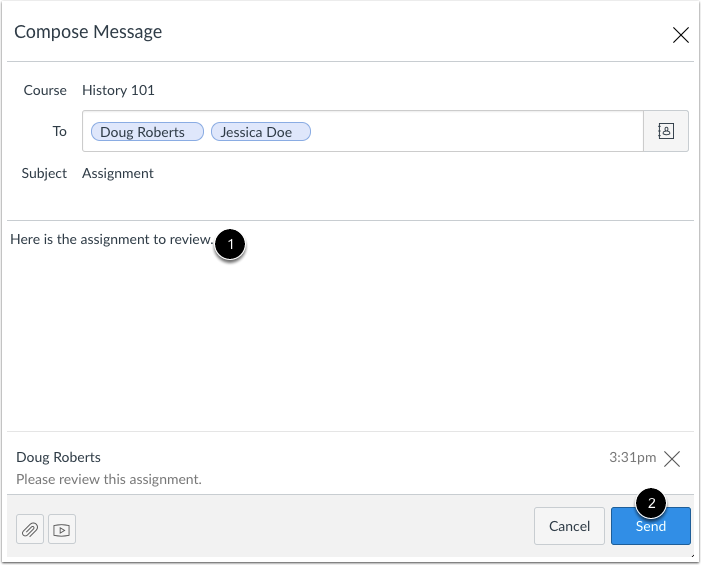Click in the message body text area

pyautogui.click(x=350, y=325)
